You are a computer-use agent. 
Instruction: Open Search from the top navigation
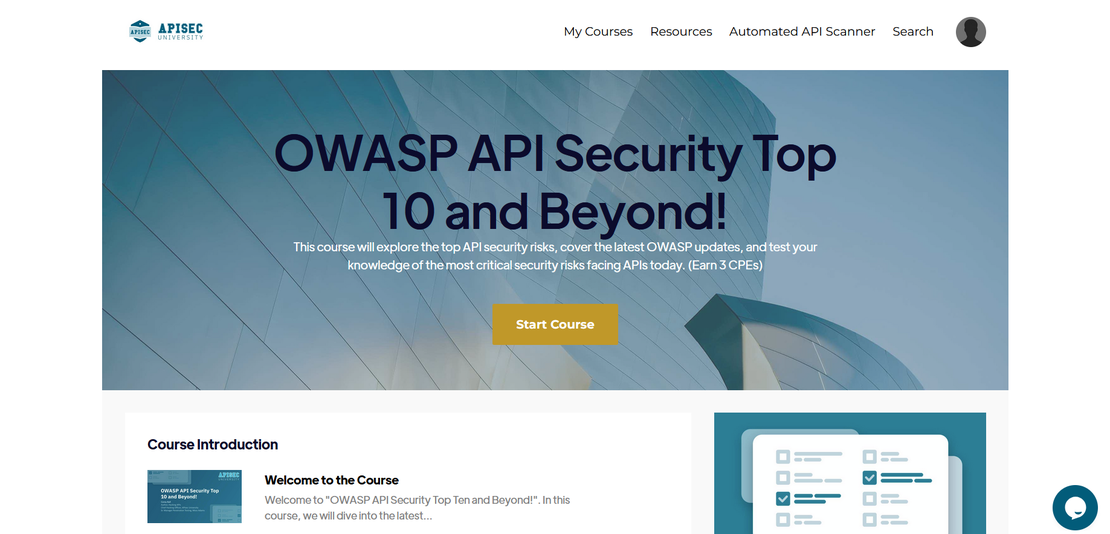(912, 32)
